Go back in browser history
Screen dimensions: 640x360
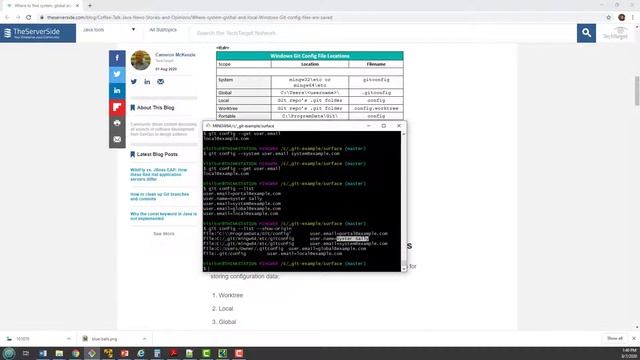pyautogui.click(x=7, y=18)
